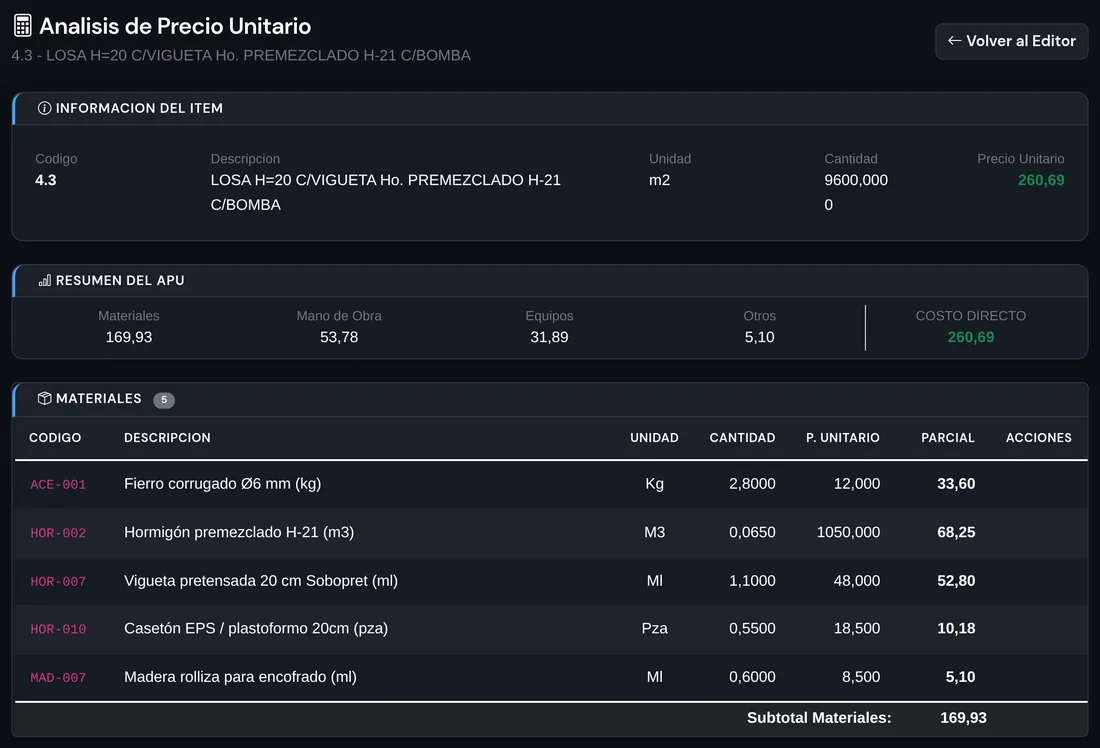
Task: Click the green Precio Unitario value 260,69
Action: click(1041, 180)
